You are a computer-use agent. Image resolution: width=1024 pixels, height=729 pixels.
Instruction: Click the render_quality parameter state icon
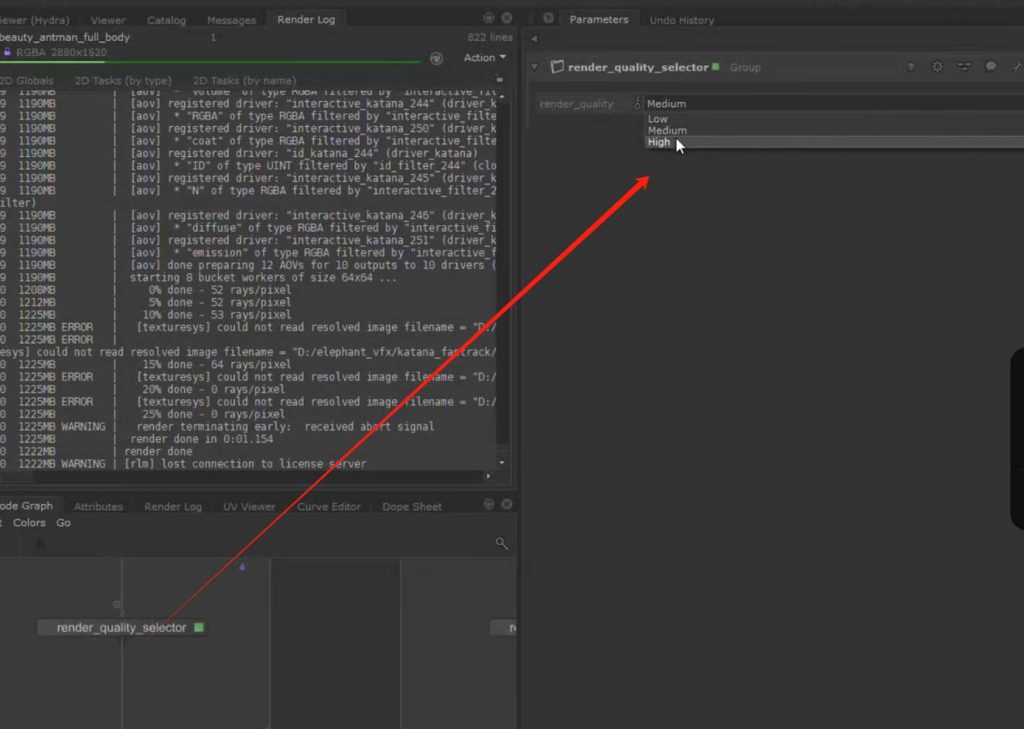pos(638,103)
